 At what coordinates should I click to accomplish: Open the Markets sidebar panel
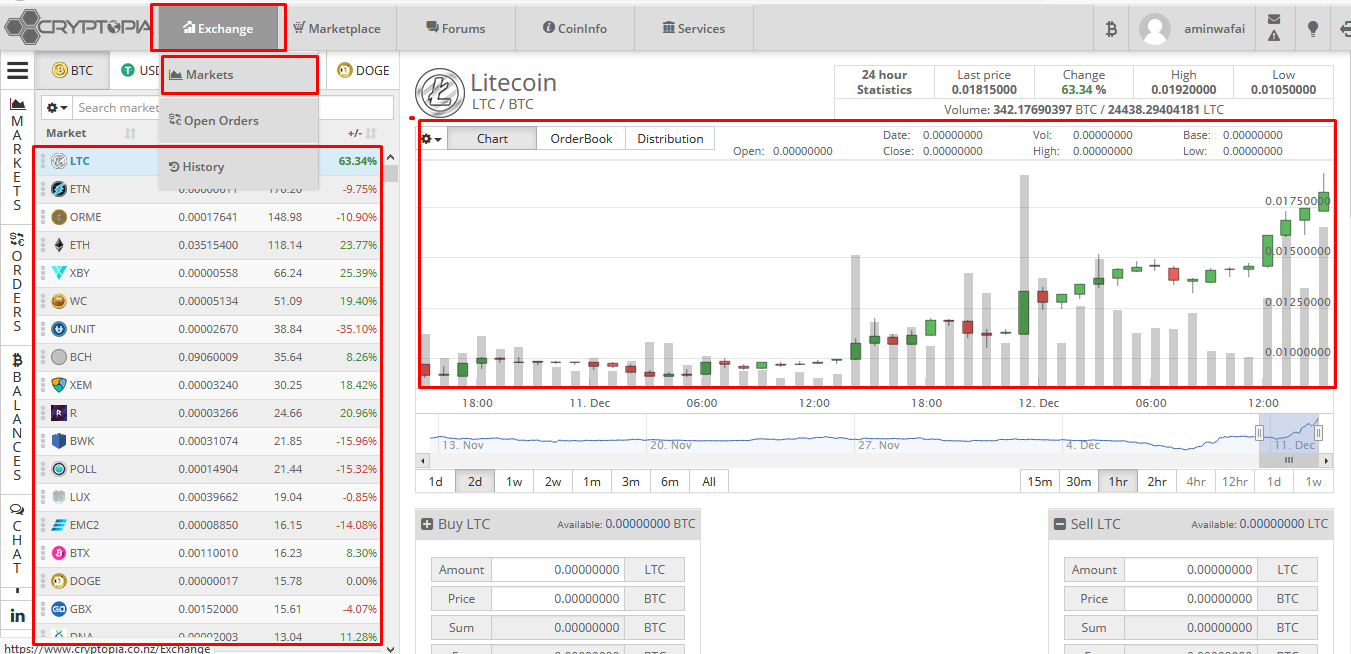17,154
